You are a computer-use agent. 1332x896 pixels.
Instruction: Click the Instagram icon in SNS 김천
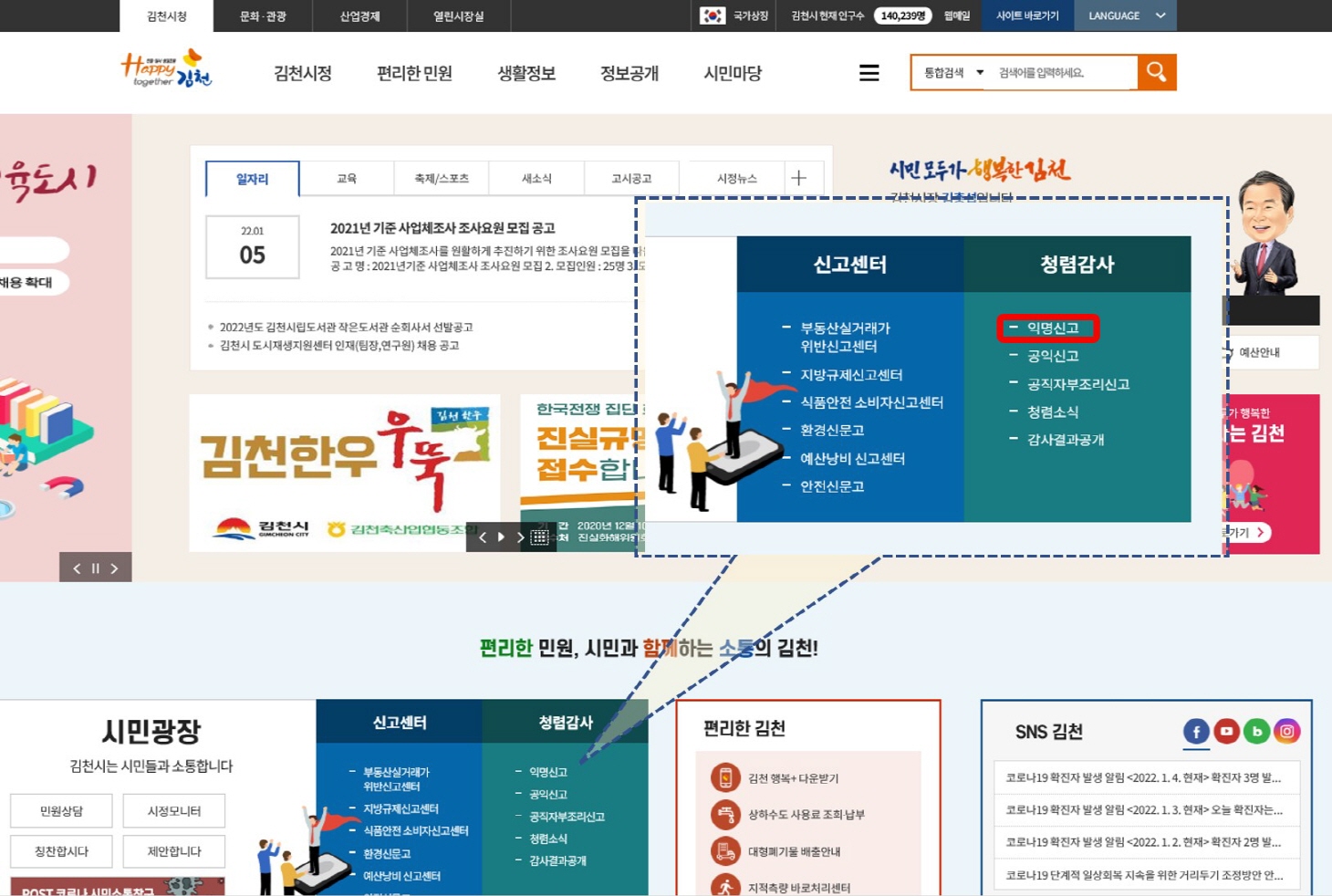(x=1286, y=731)
